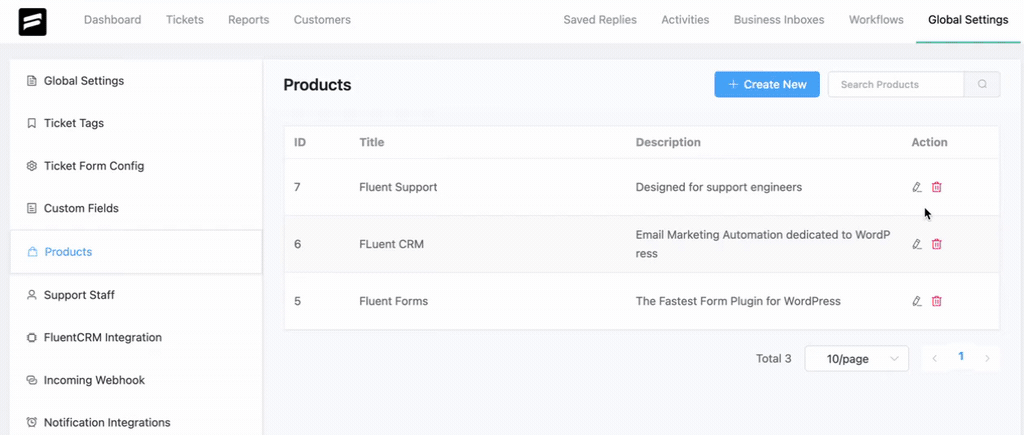Open the Reports tab
The width and height of the screenshot is (1024, 435).
point(249,20)
